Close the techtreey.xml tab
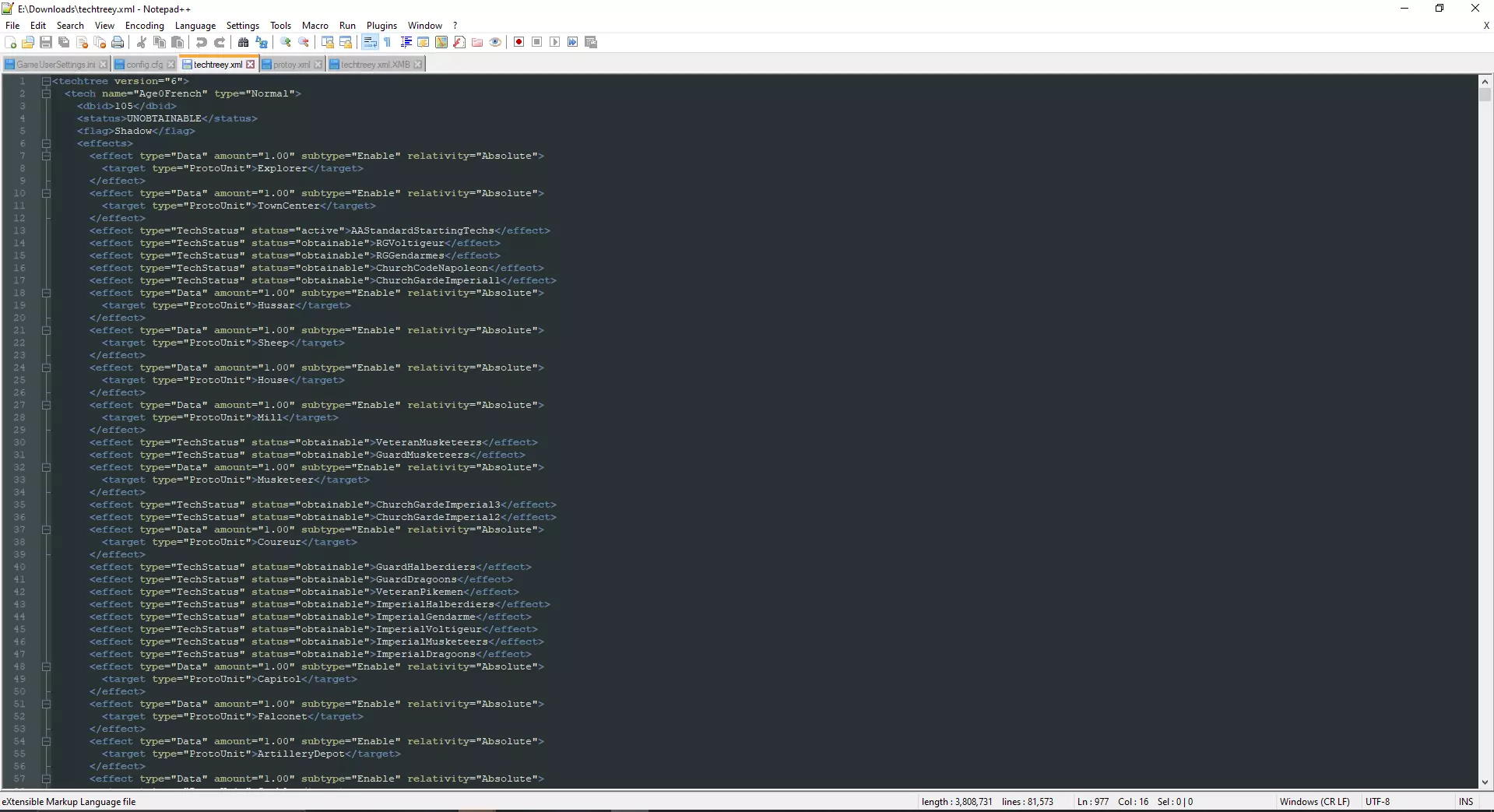 pyautogui.click(x=250, y=65)
